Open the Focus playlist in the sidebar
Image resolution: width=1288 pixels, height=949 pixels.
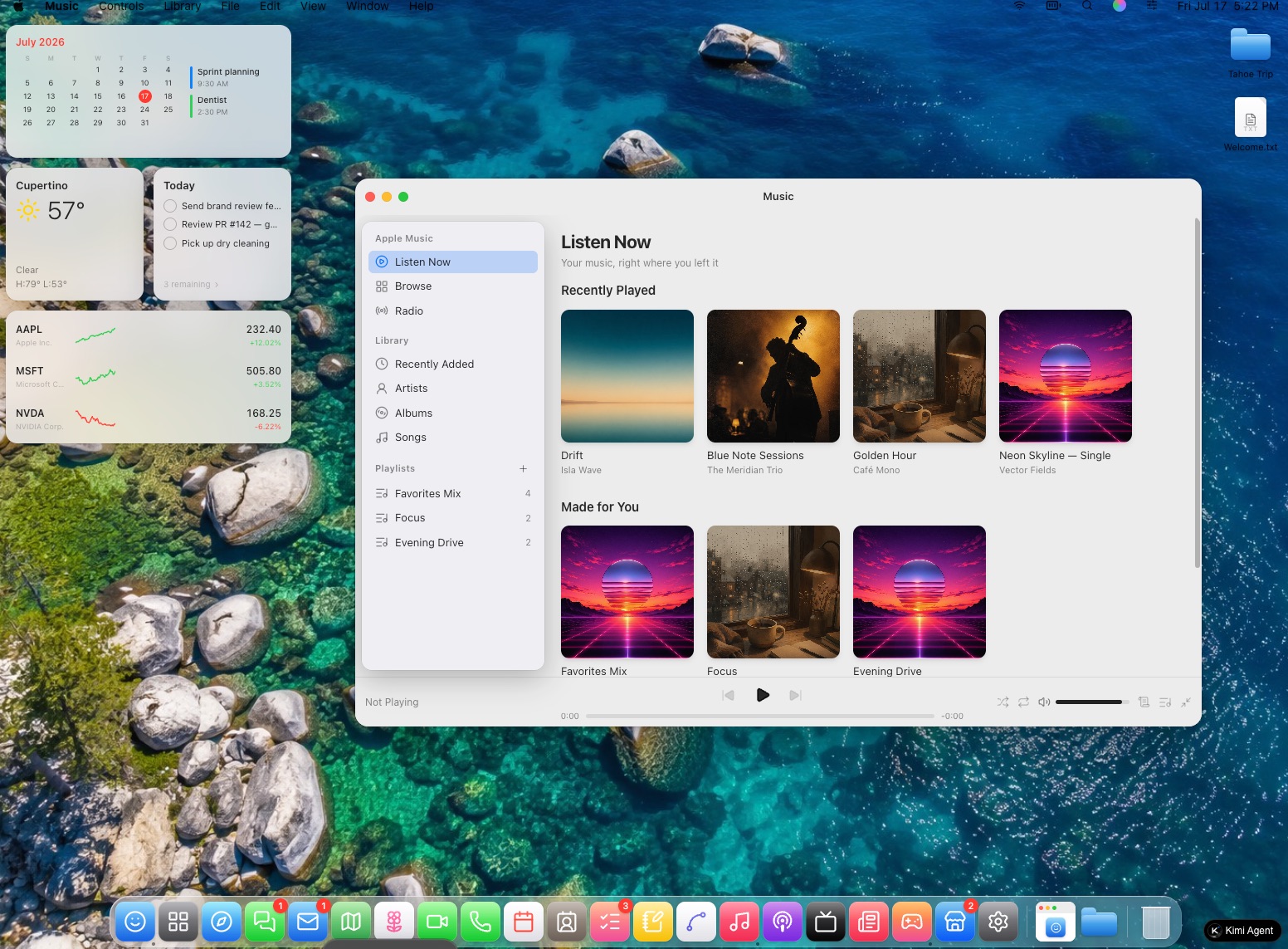[x=453, y=518]
